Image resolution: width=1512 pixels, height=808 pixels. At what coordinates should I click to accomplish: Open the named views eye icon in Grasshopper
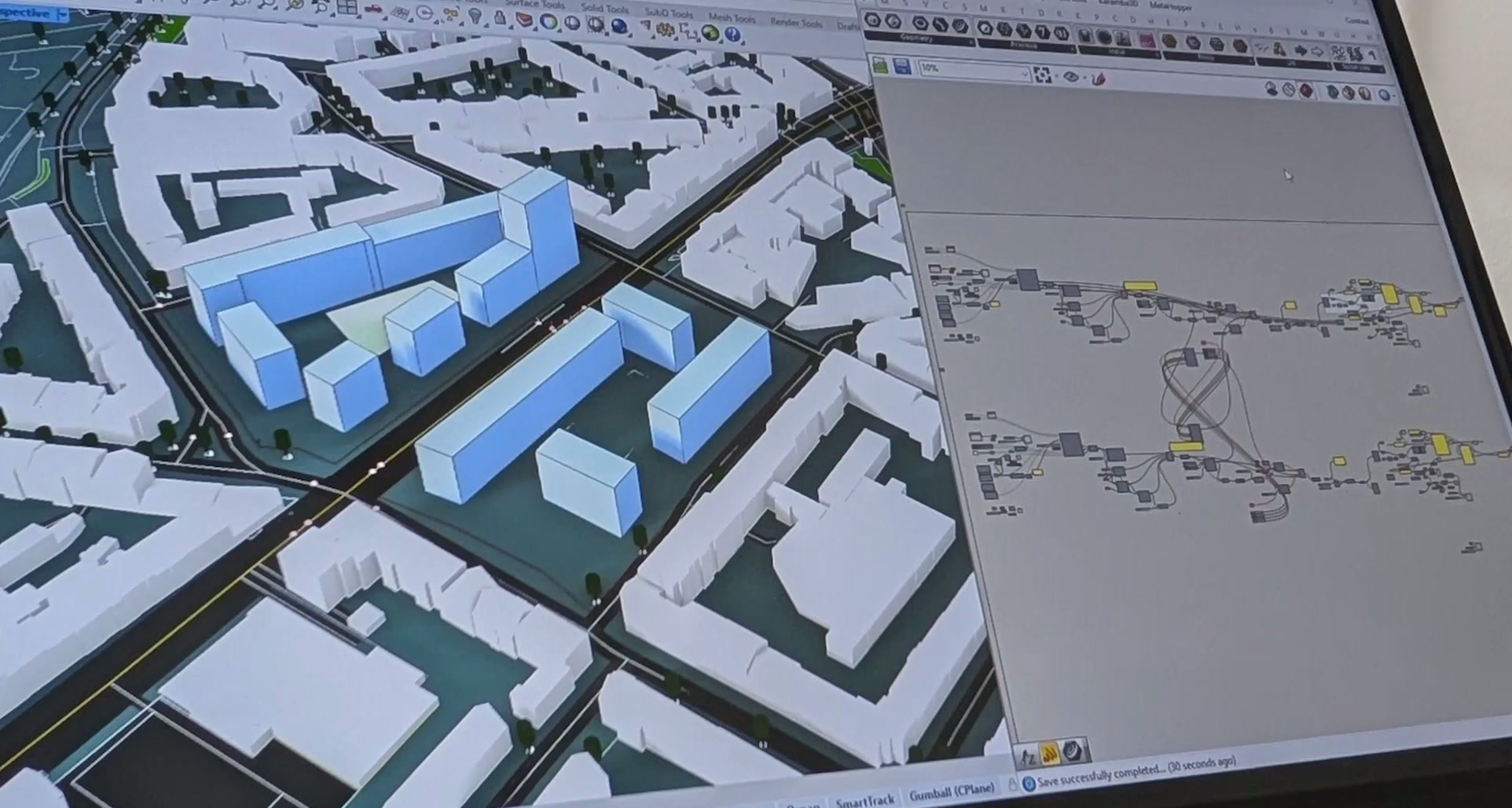coord(1070,76)
